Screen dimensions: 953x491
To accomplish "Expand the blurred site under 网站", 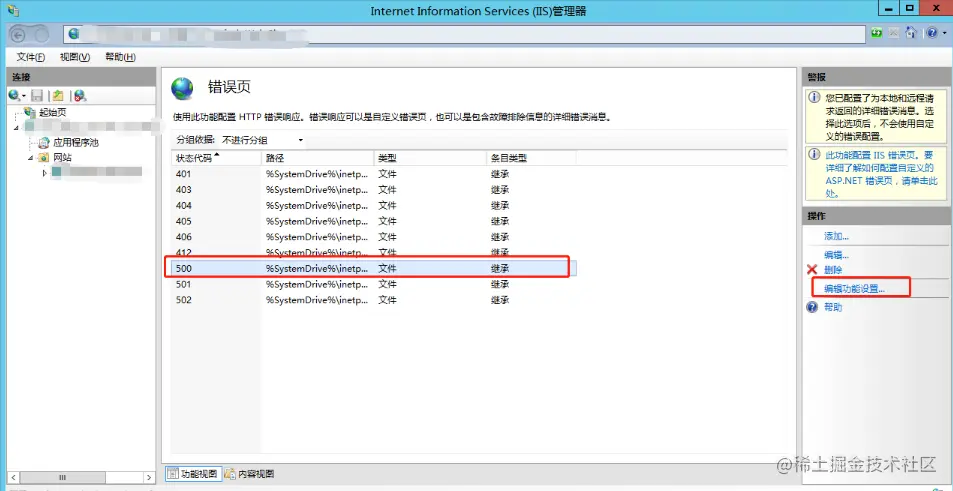I will click(44, 173).
